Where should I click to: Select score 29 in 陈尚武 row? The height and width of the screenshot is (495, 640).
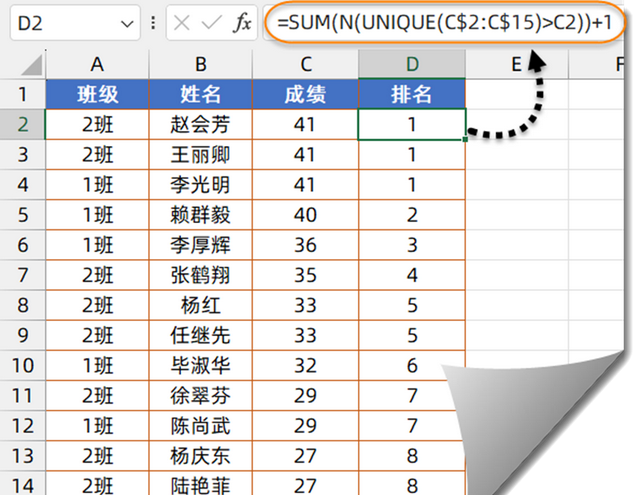(305, 426)
